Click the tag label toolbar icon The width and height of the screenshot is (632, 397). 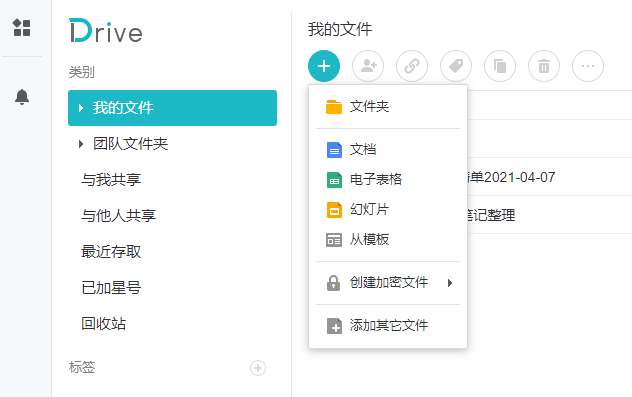(456, 66)
